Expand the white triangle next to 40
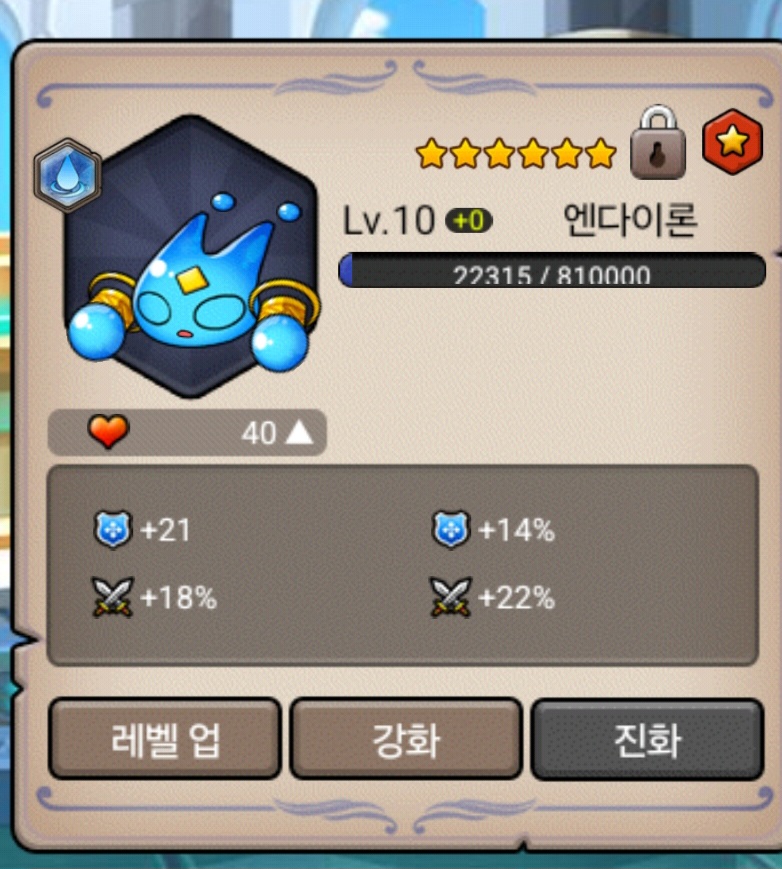 [299, 432]
